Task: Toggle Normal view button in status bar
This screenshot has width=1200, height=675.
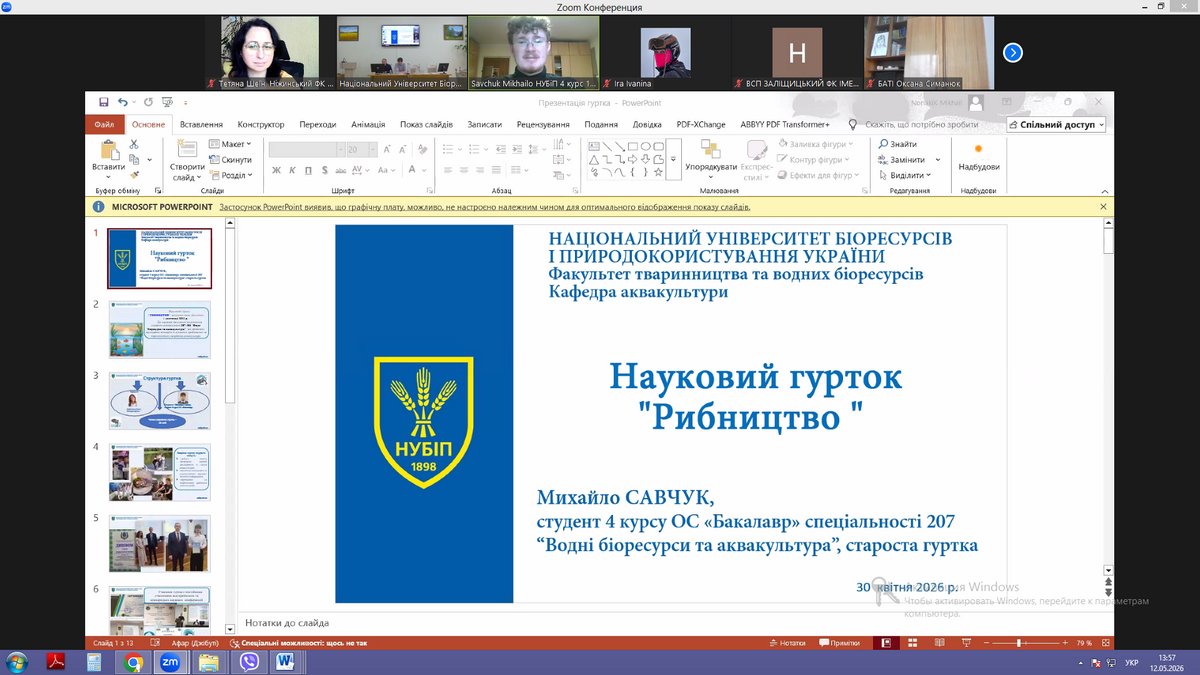Action: pyautogui.click(x=886, y=643)
